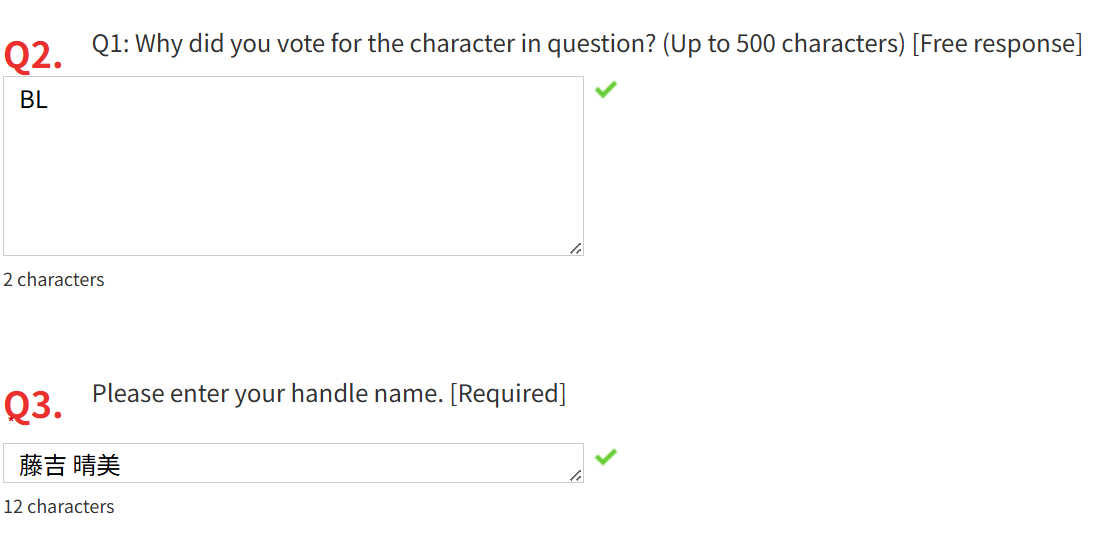Click the green checkmark beside the Q2 response box
The height and width of the screenshot is (547, 1099).
click(605, 90)
